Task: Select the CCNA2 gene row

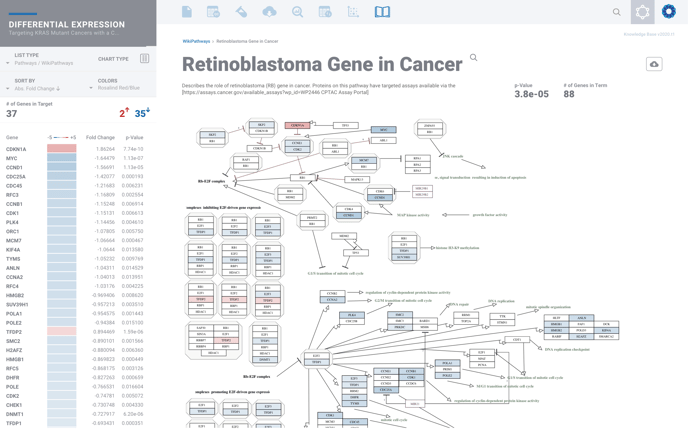Action: click(x=75, y=277)
